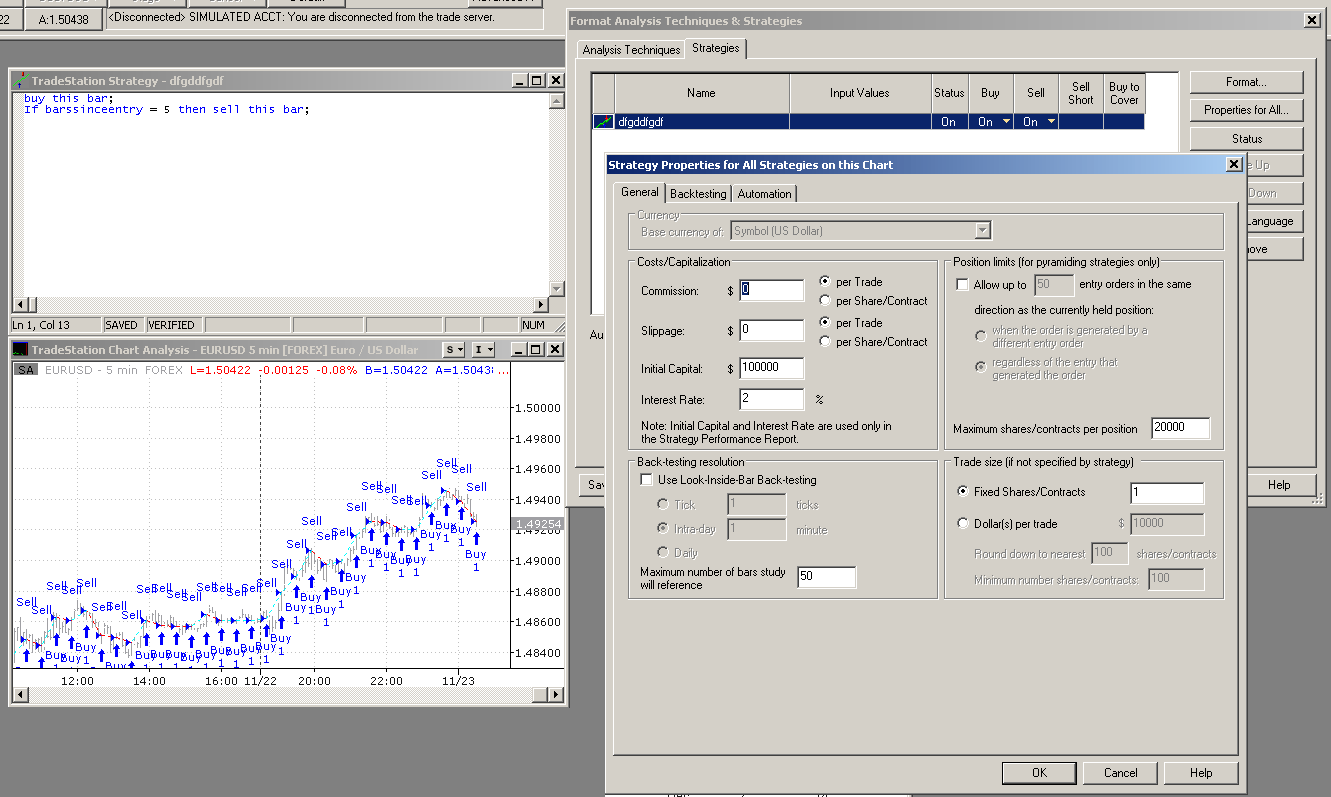Open the S dropdown in chart title bar
Viewport: 1331px width, 797px height.
(455, 350)
